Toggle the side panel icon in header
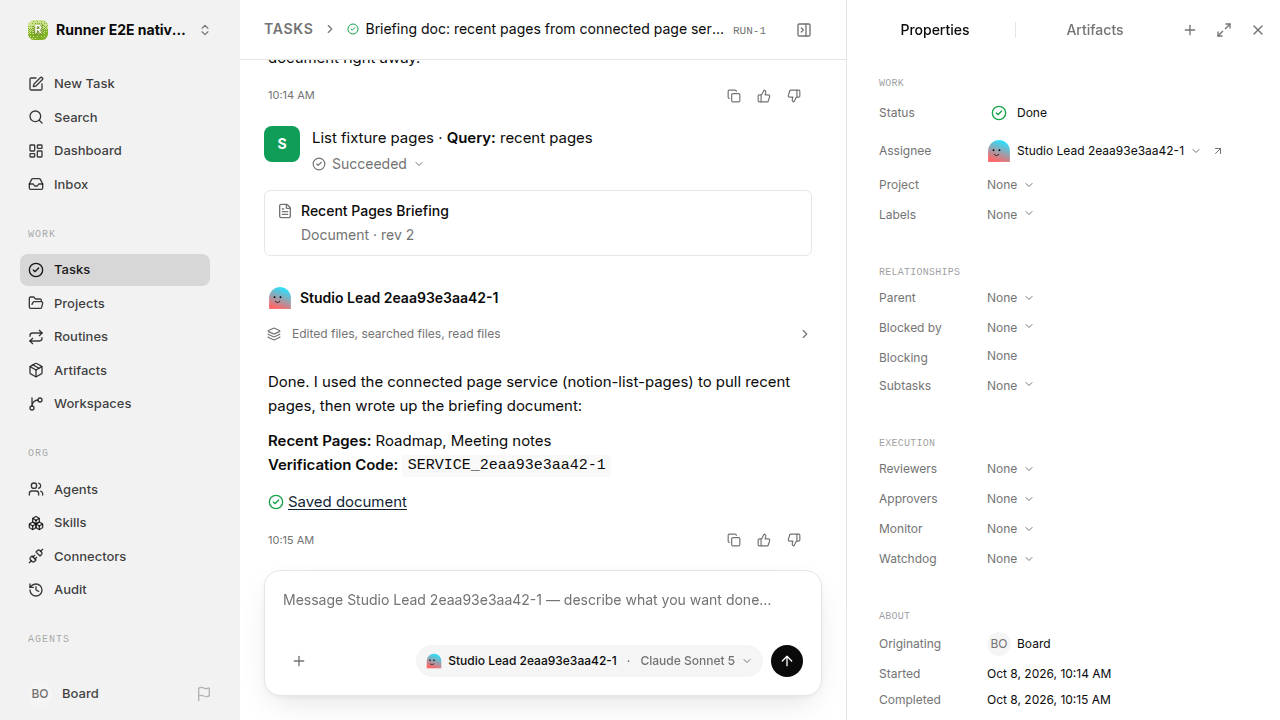The image size is (1280, 720). [804, 30]
